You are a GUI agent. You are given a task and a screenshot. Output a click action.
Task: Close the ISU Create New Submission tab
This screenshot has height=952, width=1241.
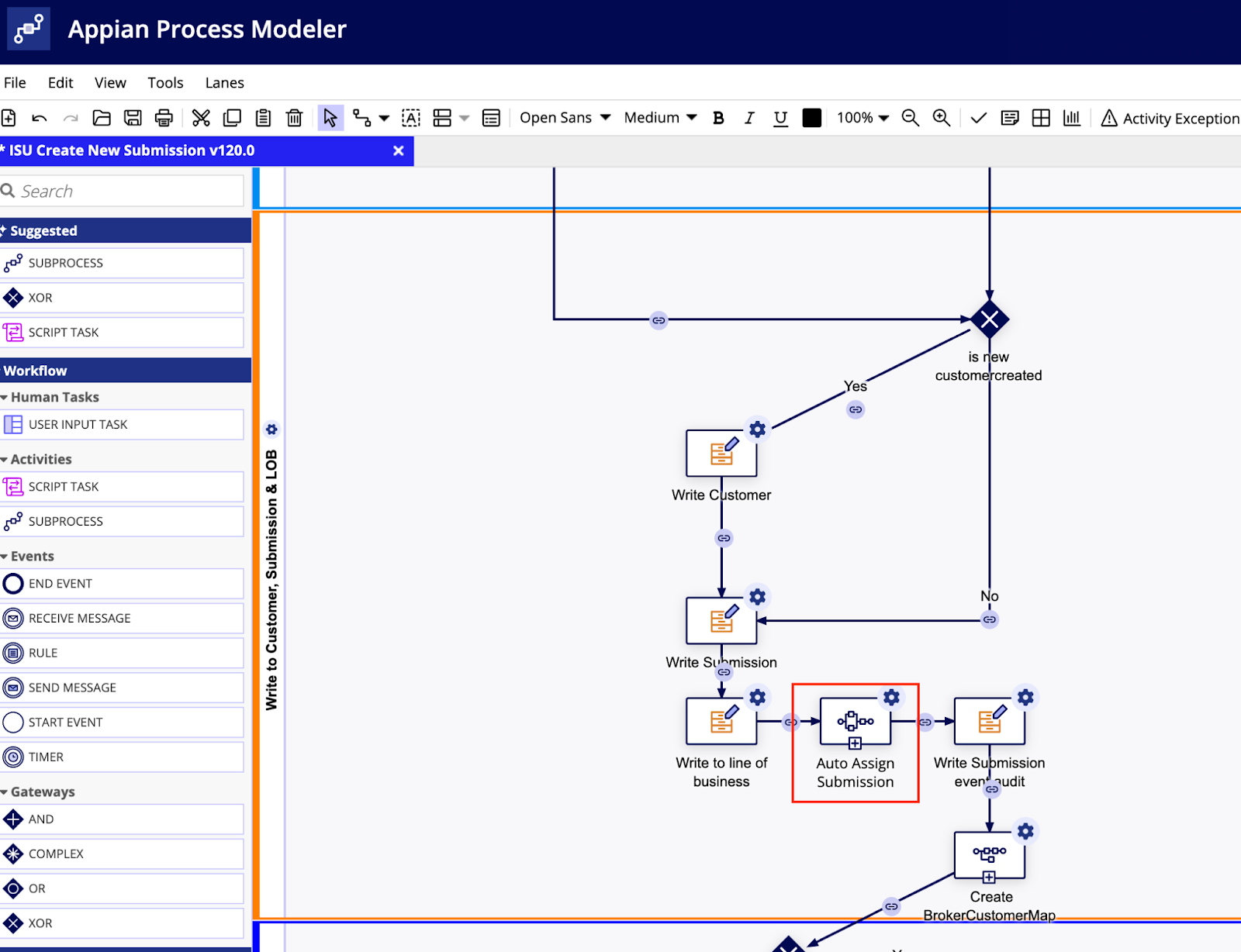point(399,151)
